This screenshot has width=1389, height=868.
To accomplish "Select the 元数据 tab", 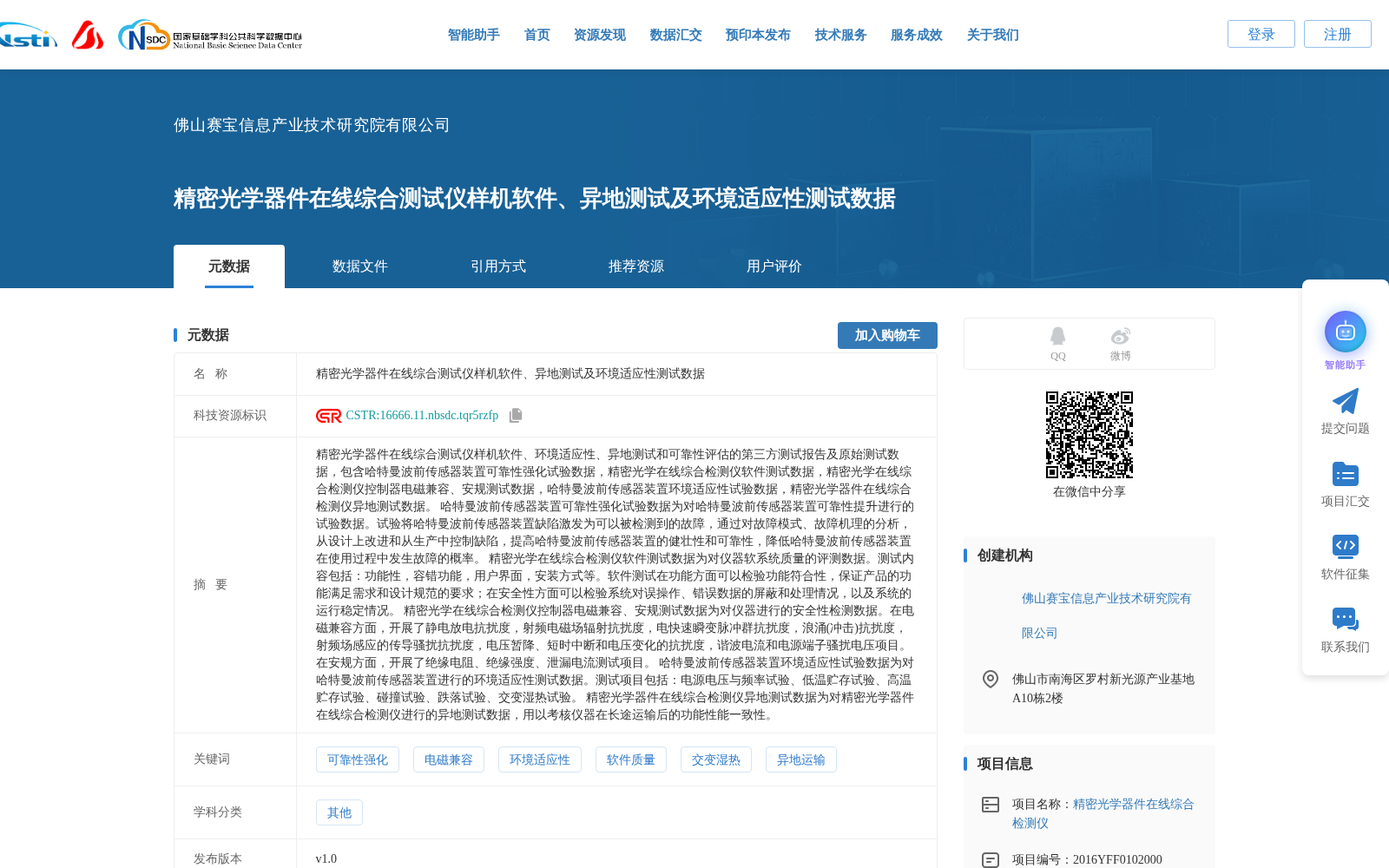I will click(x=229, y=266).
